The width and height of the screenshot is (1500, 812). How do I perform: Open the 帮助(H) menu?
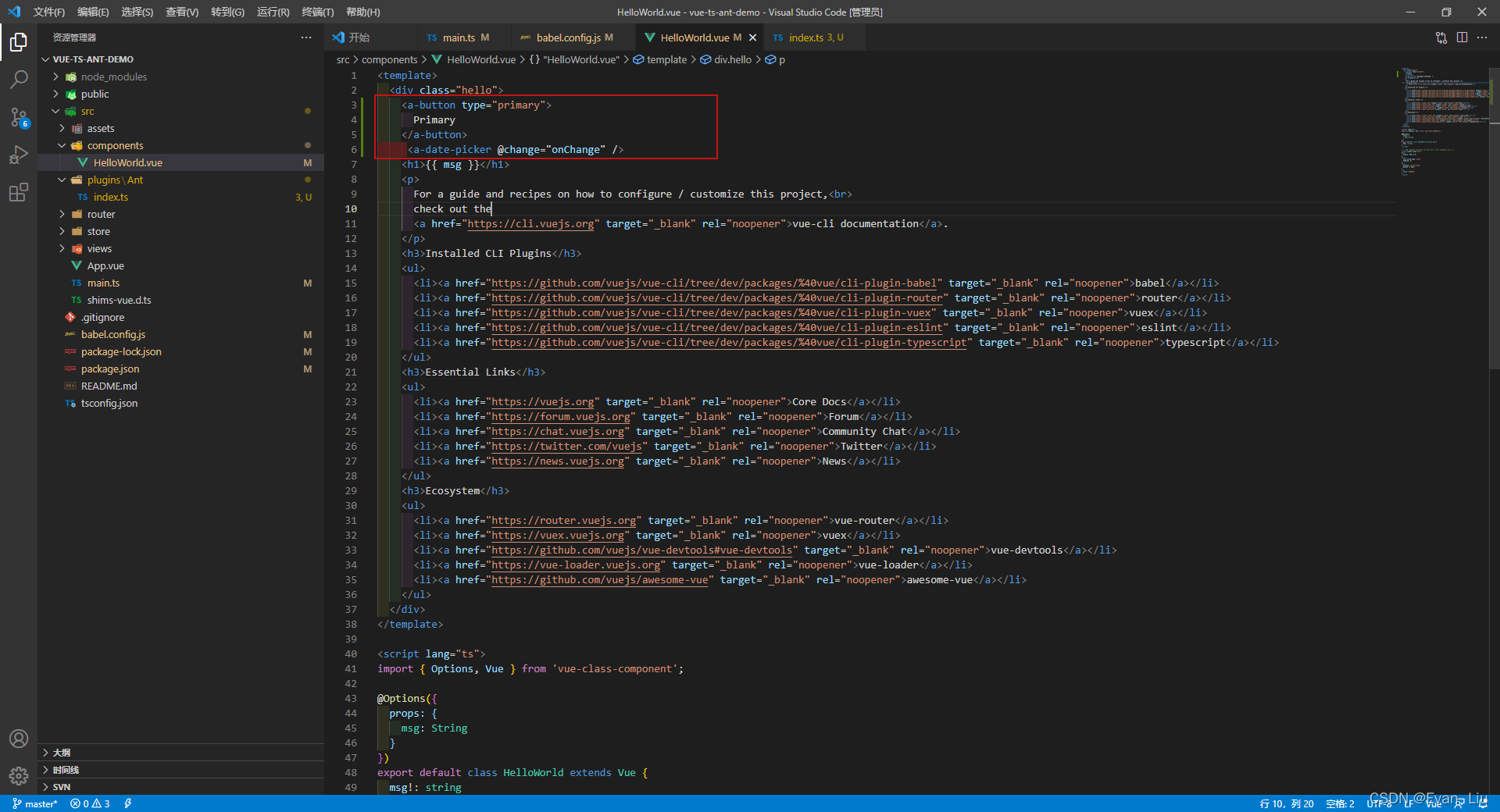pyautogui.click(x=363, y=12)
